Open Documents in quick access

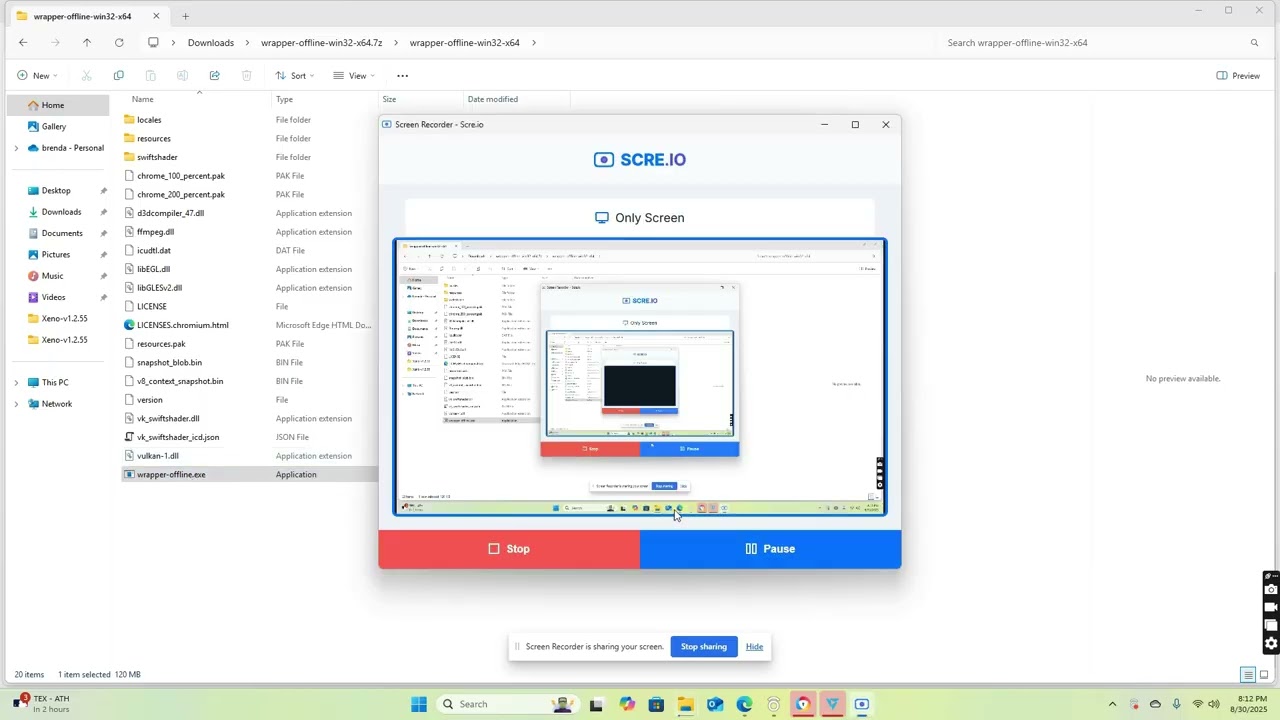(62, 233)
